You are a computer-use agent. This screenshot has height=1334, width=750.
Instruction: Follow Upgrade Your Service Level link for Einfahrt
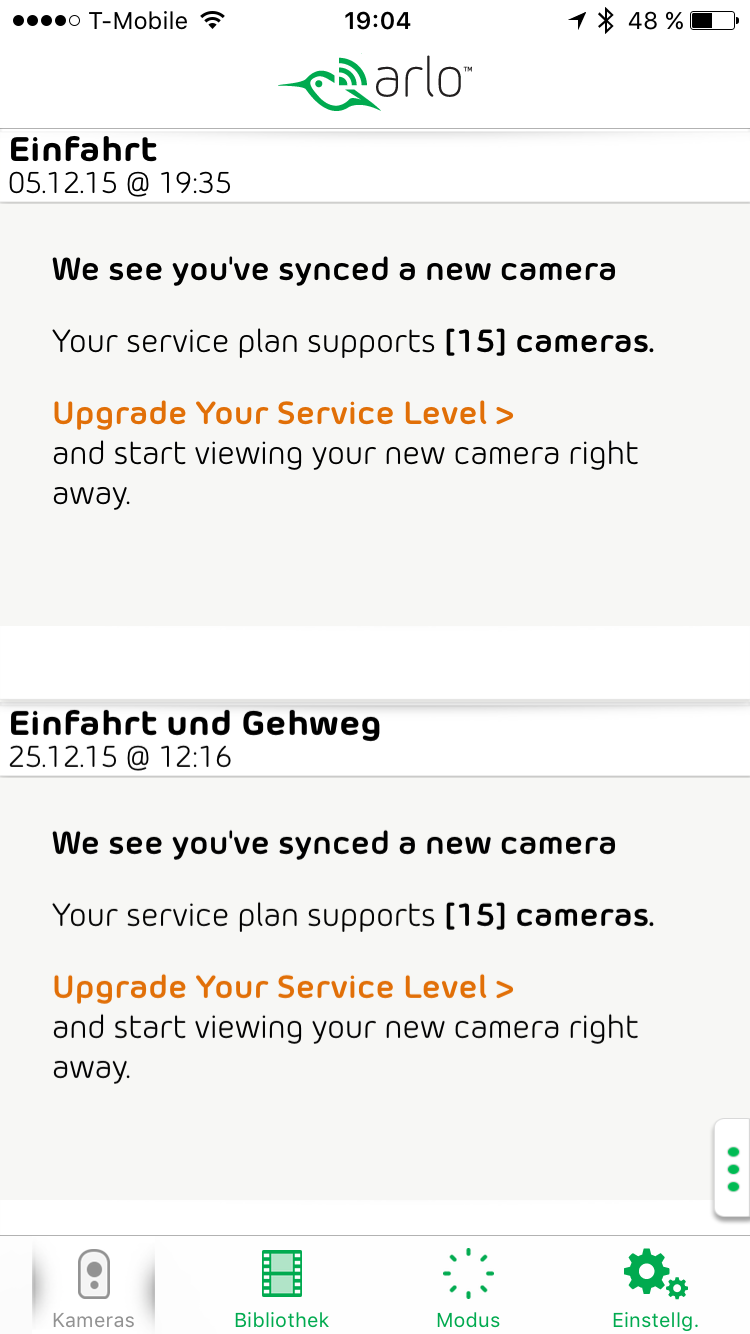point(283,413)
